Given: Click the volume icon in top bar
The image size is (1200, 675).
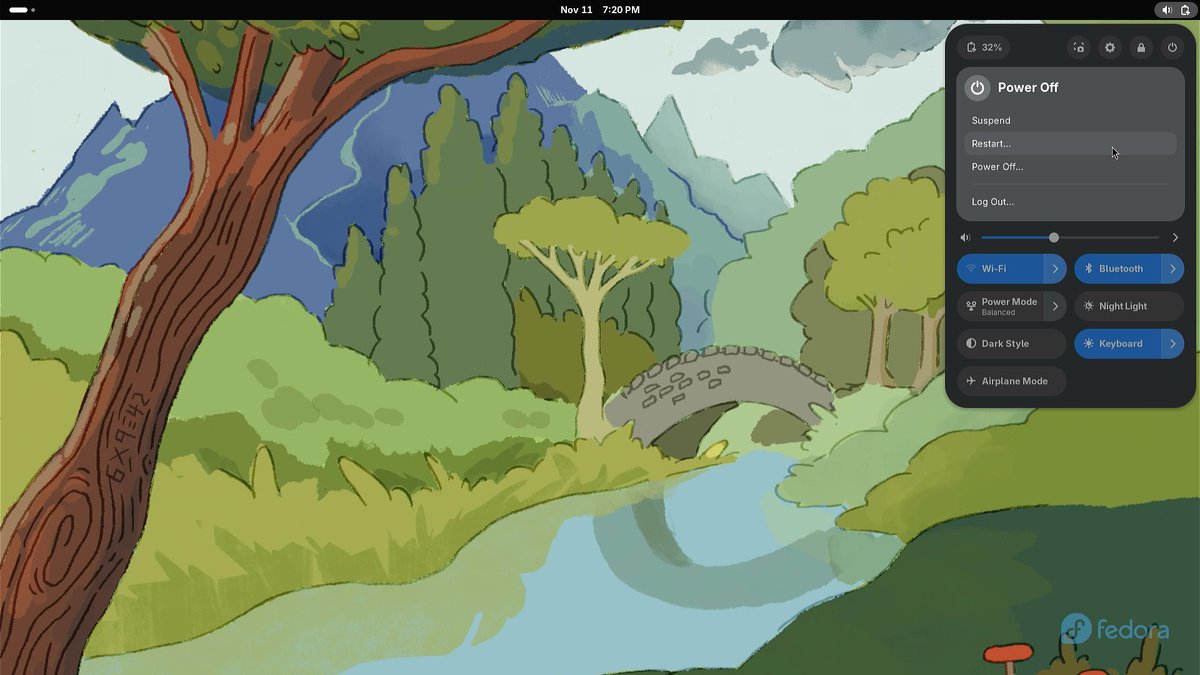Looking at the screenshot, I should [x=1166, y=10].
